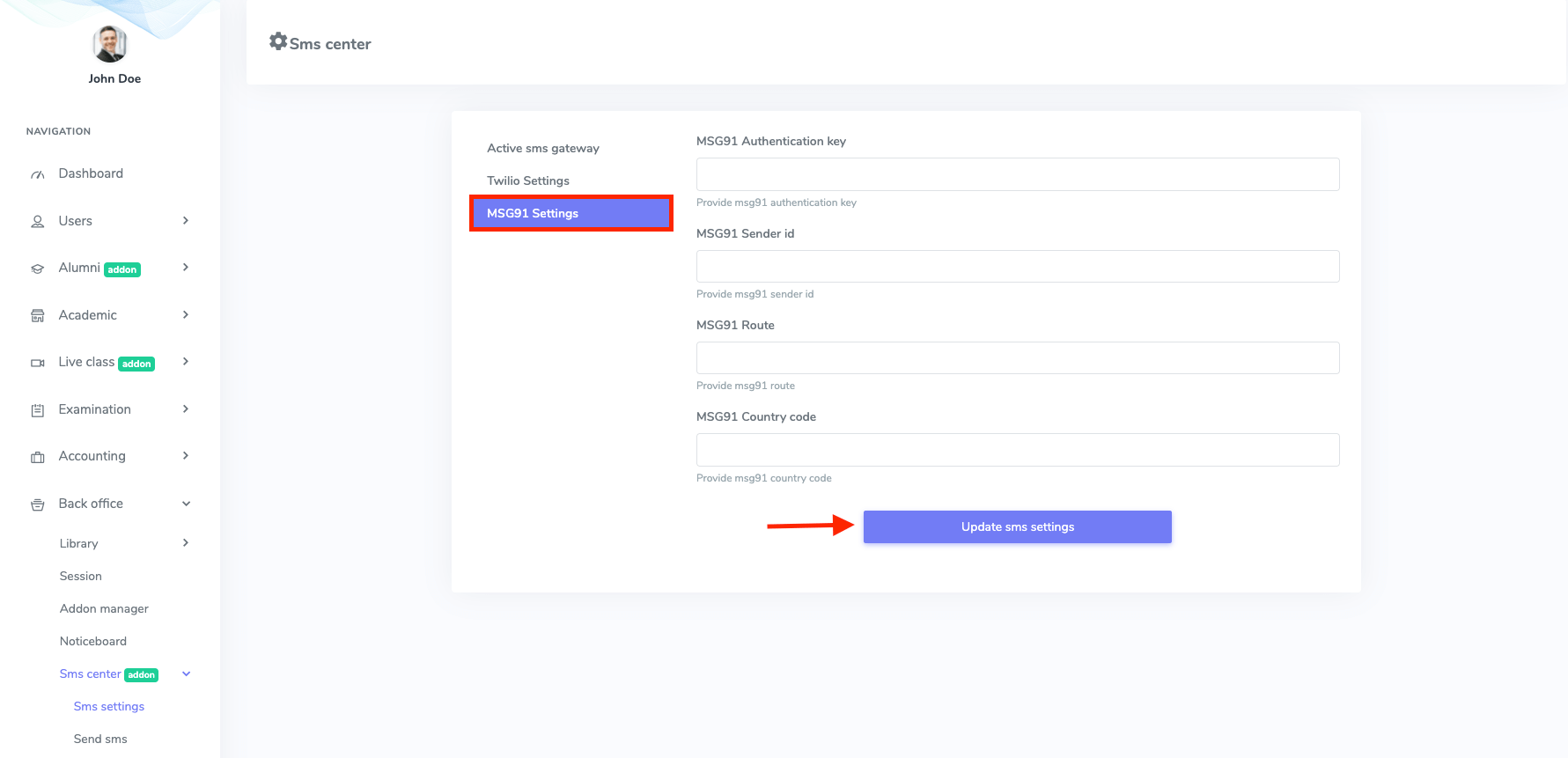The height and width of the screenshot is (758, 1568).
Task: Click the Users person icon
Action: tap(37, 222)
